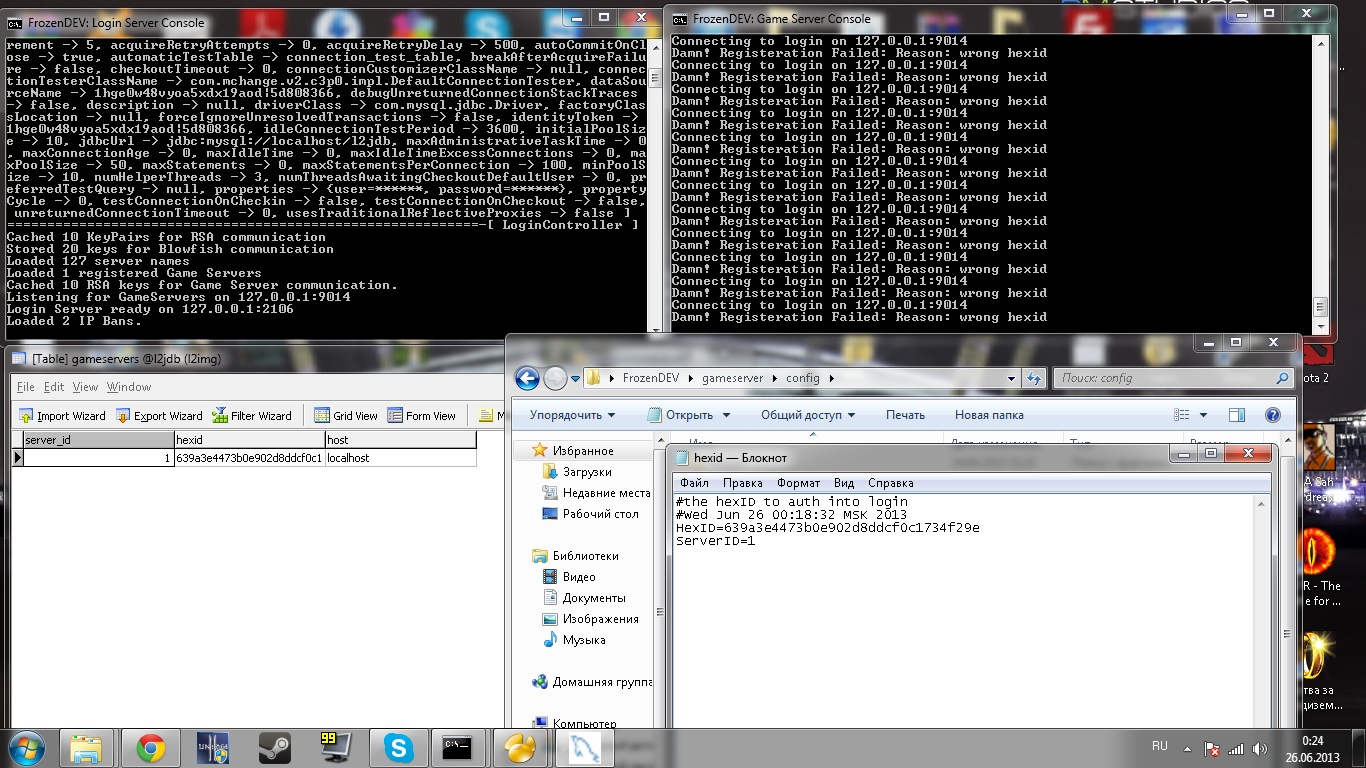This screenshot has height=768, width=1366.
Task: Open the View menu in gameservers table window
Action: pos(85,387)
